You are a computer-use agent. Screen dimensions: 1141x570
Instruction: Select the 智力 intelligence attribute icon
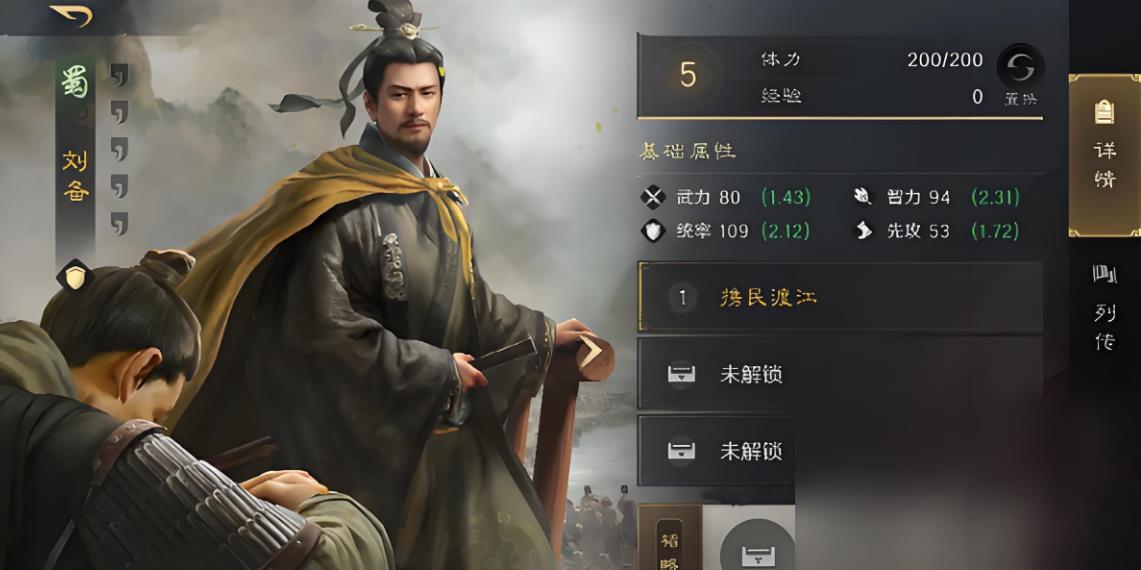click(863, 197)
